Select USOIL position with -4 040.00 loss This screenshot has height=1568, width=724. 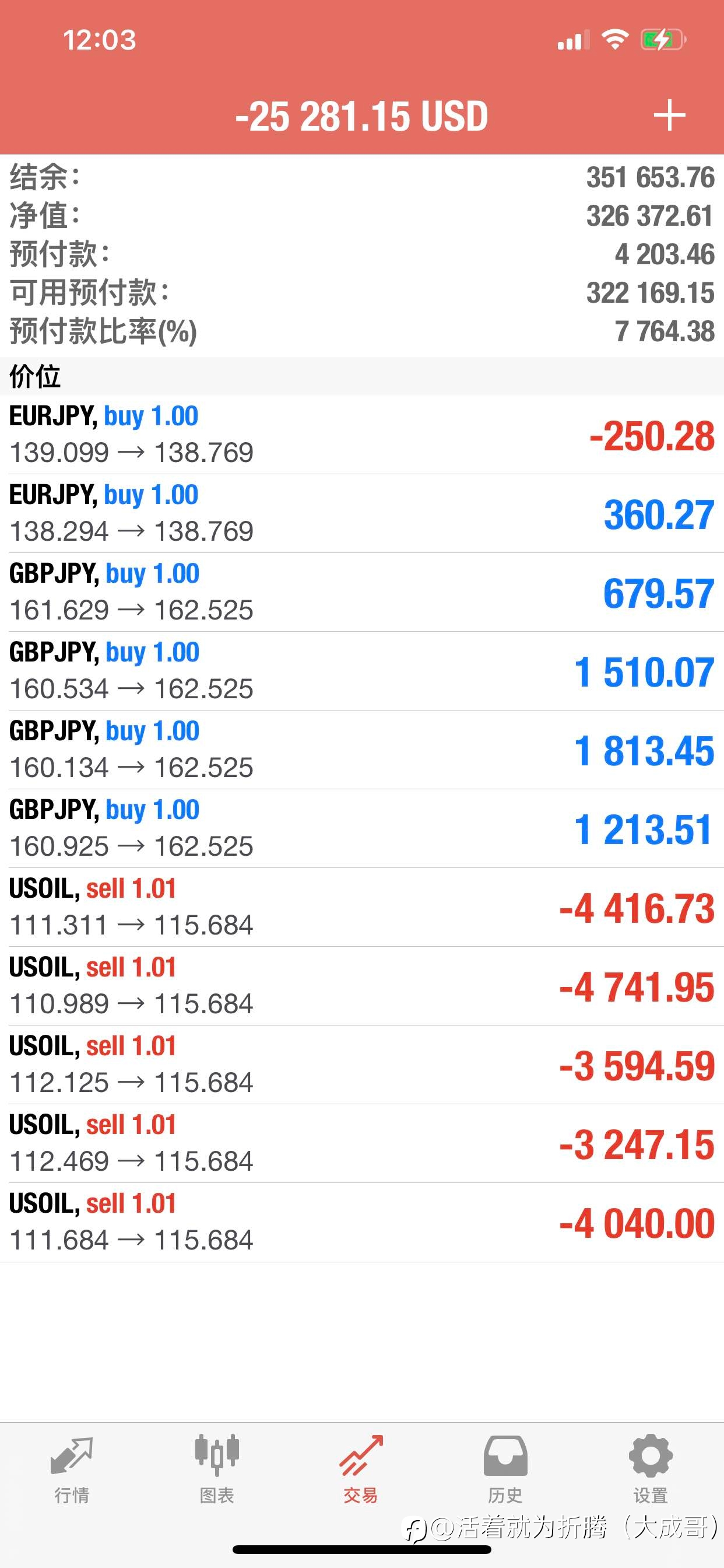click(x=362, y=1222)
